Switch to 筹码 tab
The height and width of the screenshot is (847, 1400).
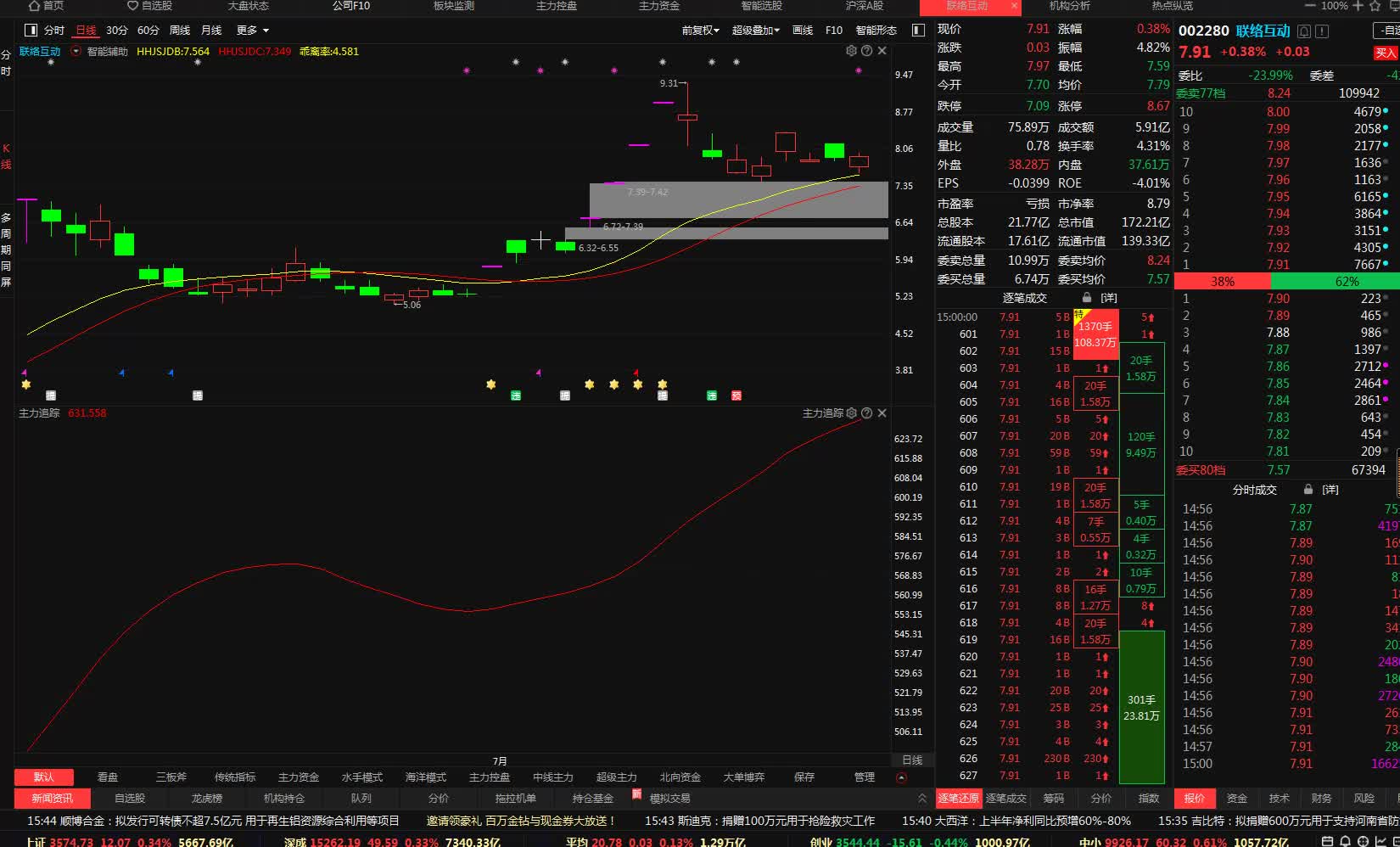[1053, 799]
